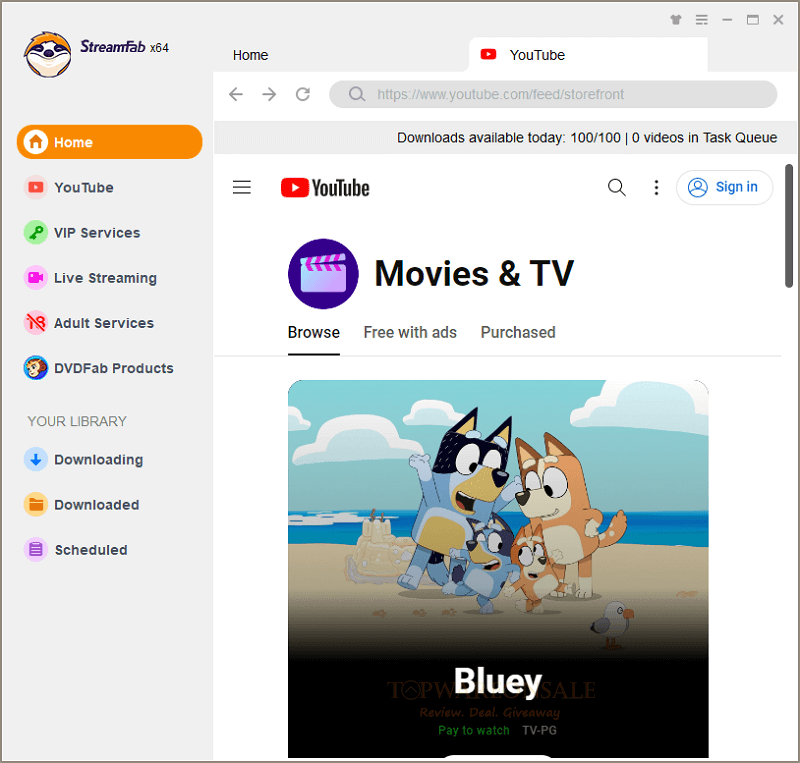The image size is (800, 763).
Task: Maximize the StreamFab window
Action: pos(753,20)
